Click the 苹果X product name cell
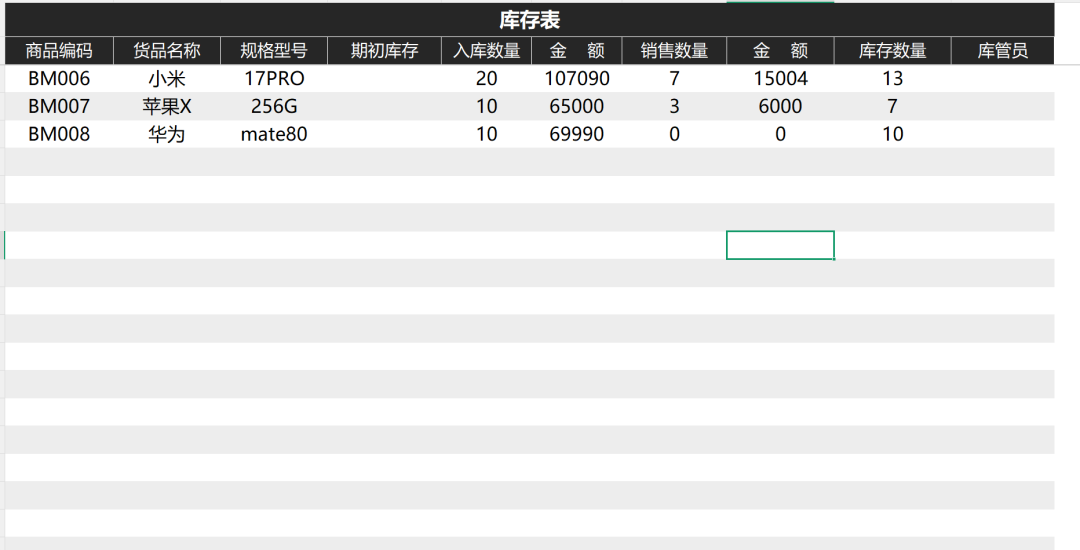 pos(167,107)
